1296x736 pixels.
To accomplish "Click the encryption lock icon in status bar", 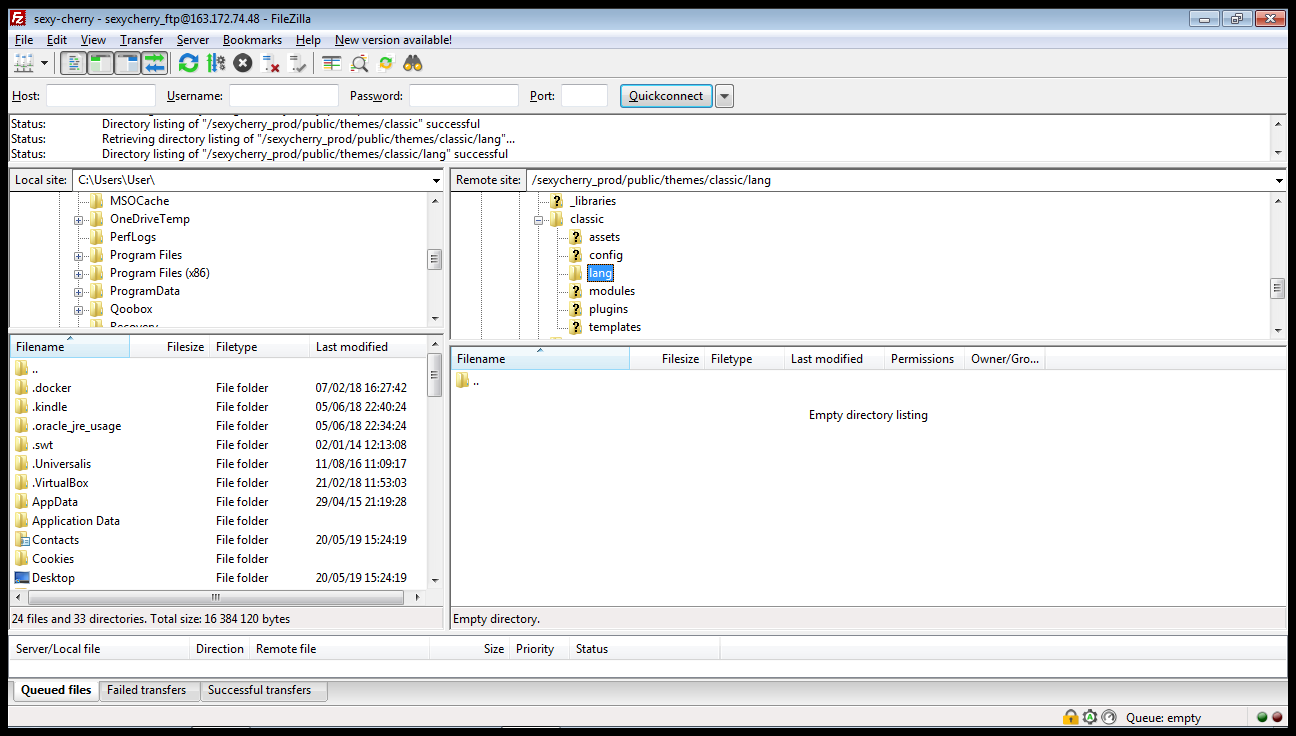I will tap(1071, 717).
